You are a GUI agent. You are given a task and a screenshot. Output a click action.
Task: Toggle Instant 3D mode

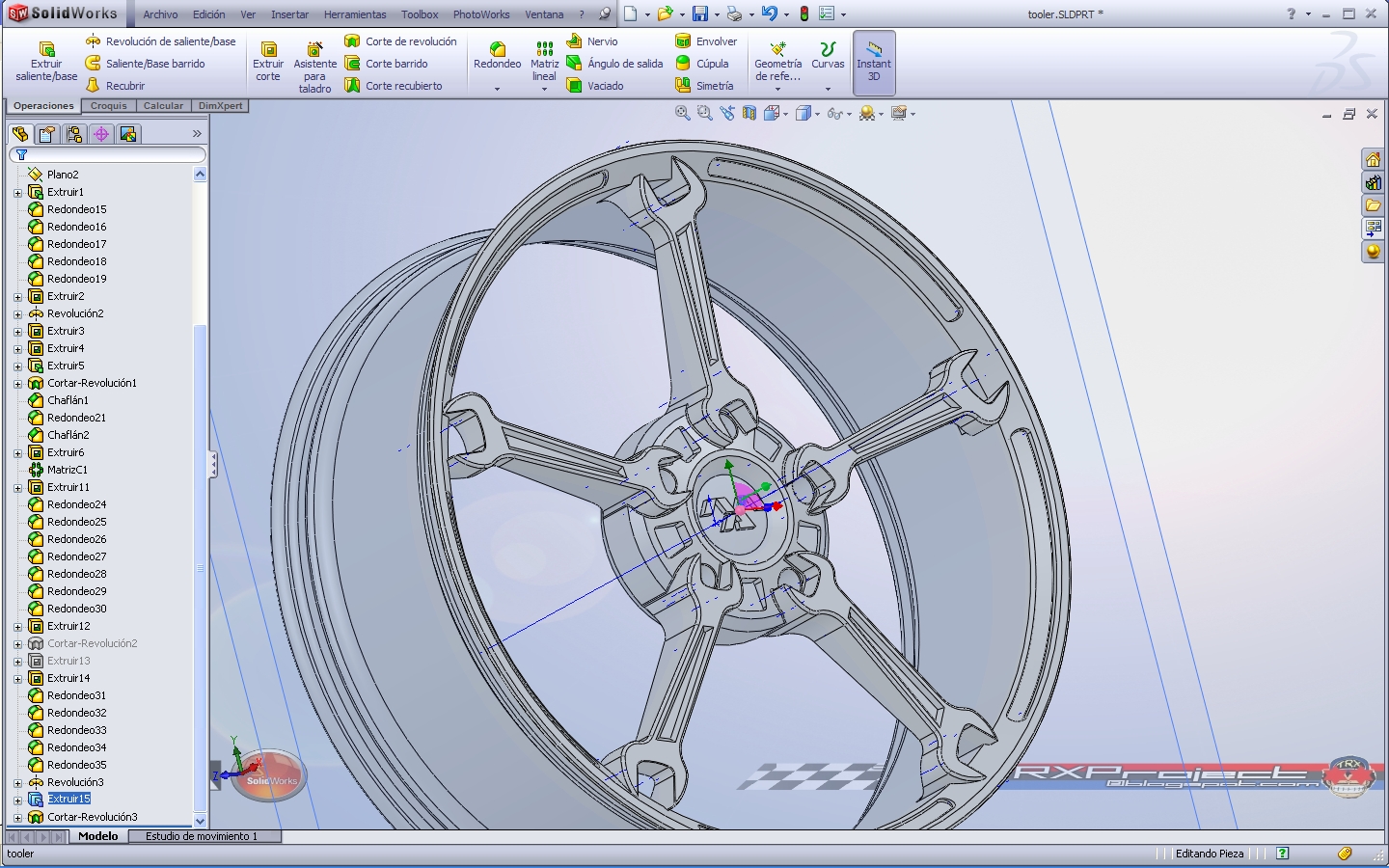874,62
